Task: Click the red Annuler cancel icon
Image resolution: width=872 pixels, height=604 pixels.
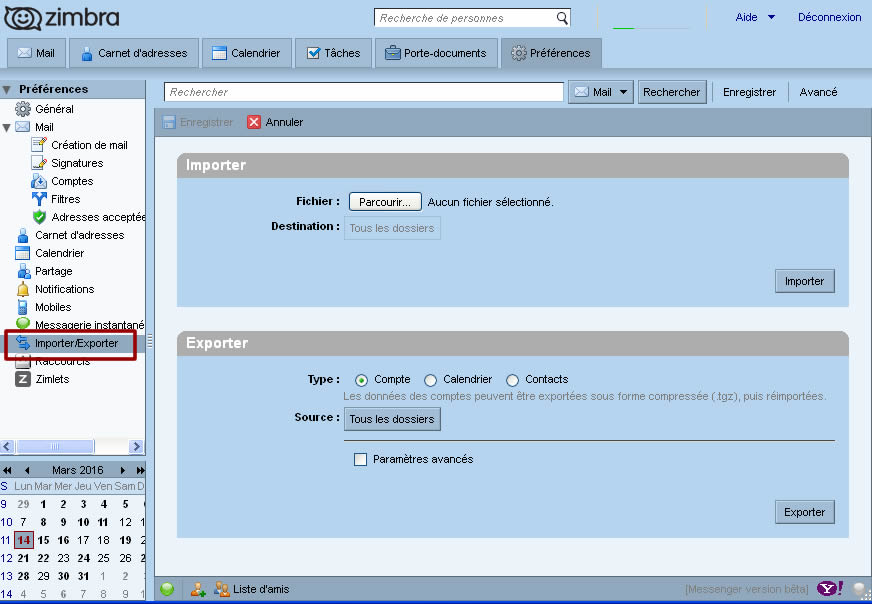Action: tap(254, 122)
